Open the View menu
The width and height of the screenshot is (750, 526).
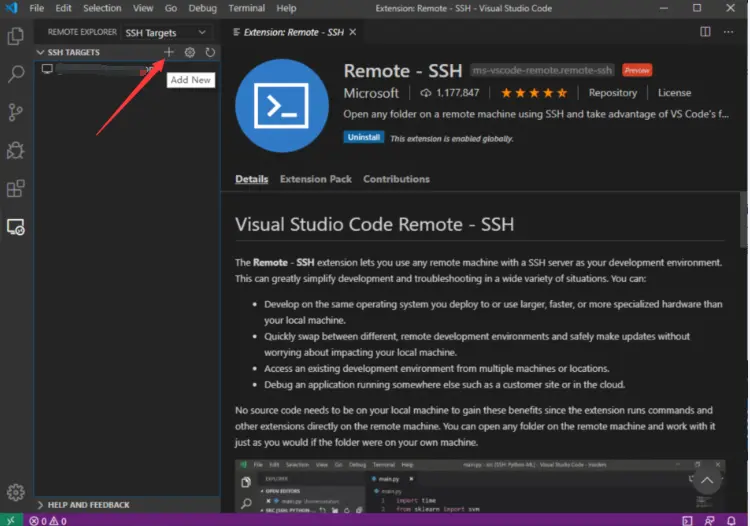[143, 8]
